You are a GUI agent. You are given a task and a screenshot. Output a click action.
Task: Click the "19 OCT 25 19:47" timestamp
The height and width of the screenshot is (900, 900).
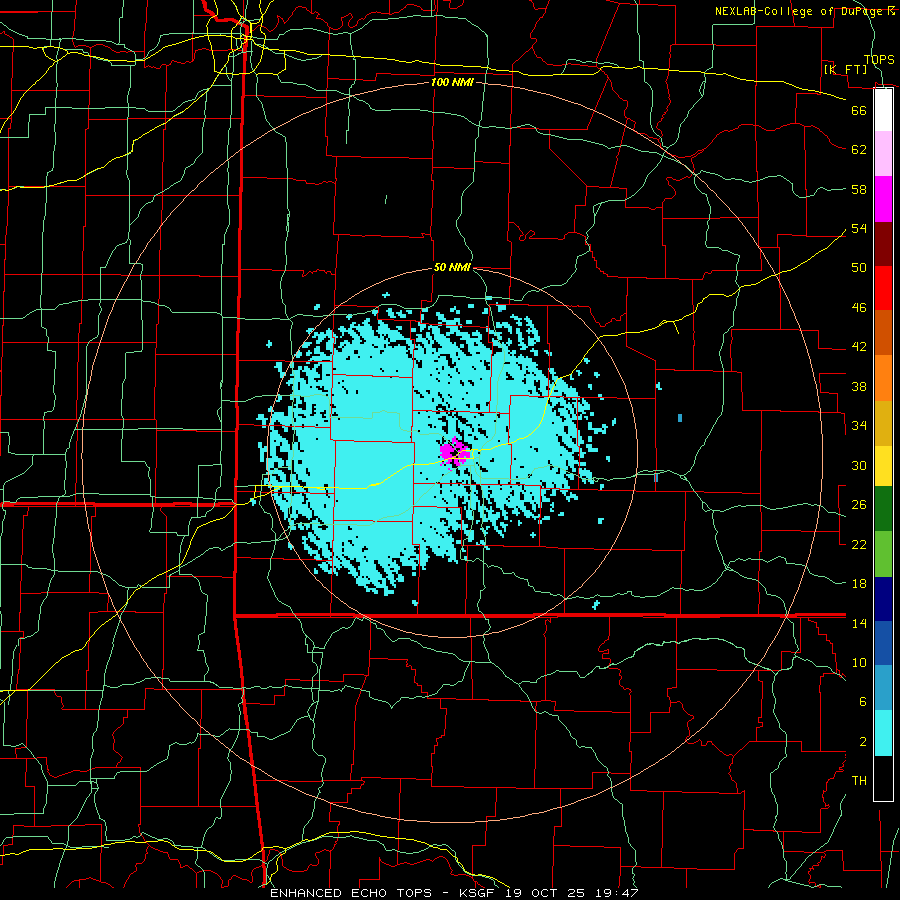pos(572,893)
